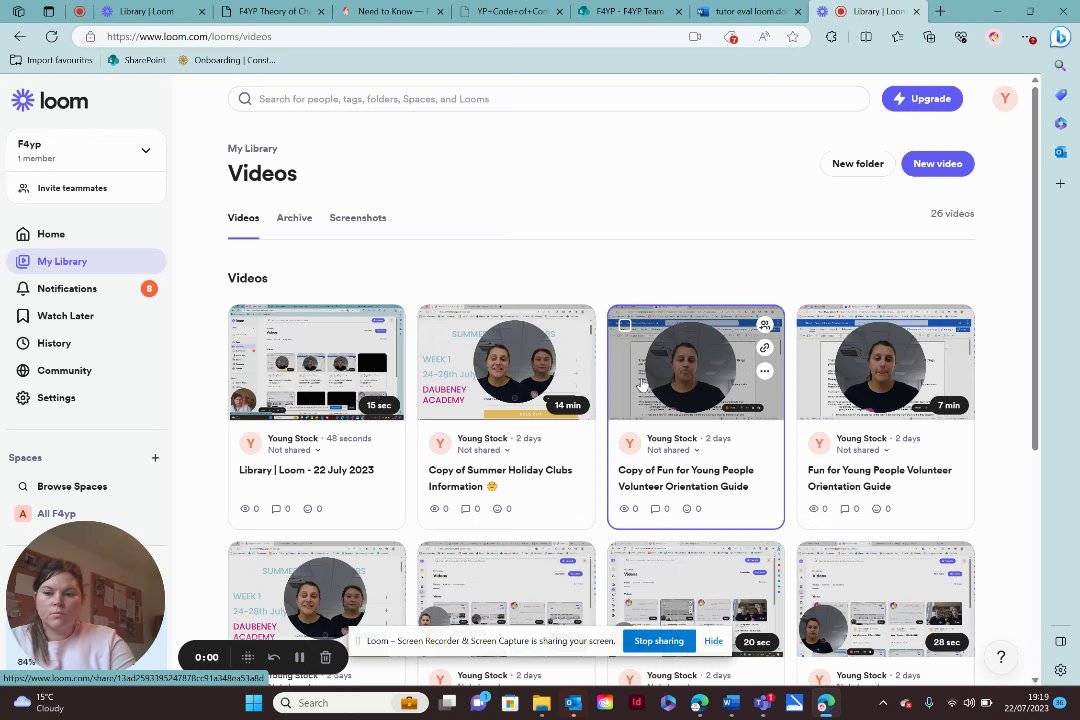Click the taskbar Search box
The height and width of the screenshot is (720, 1080).
coord(351,703)
